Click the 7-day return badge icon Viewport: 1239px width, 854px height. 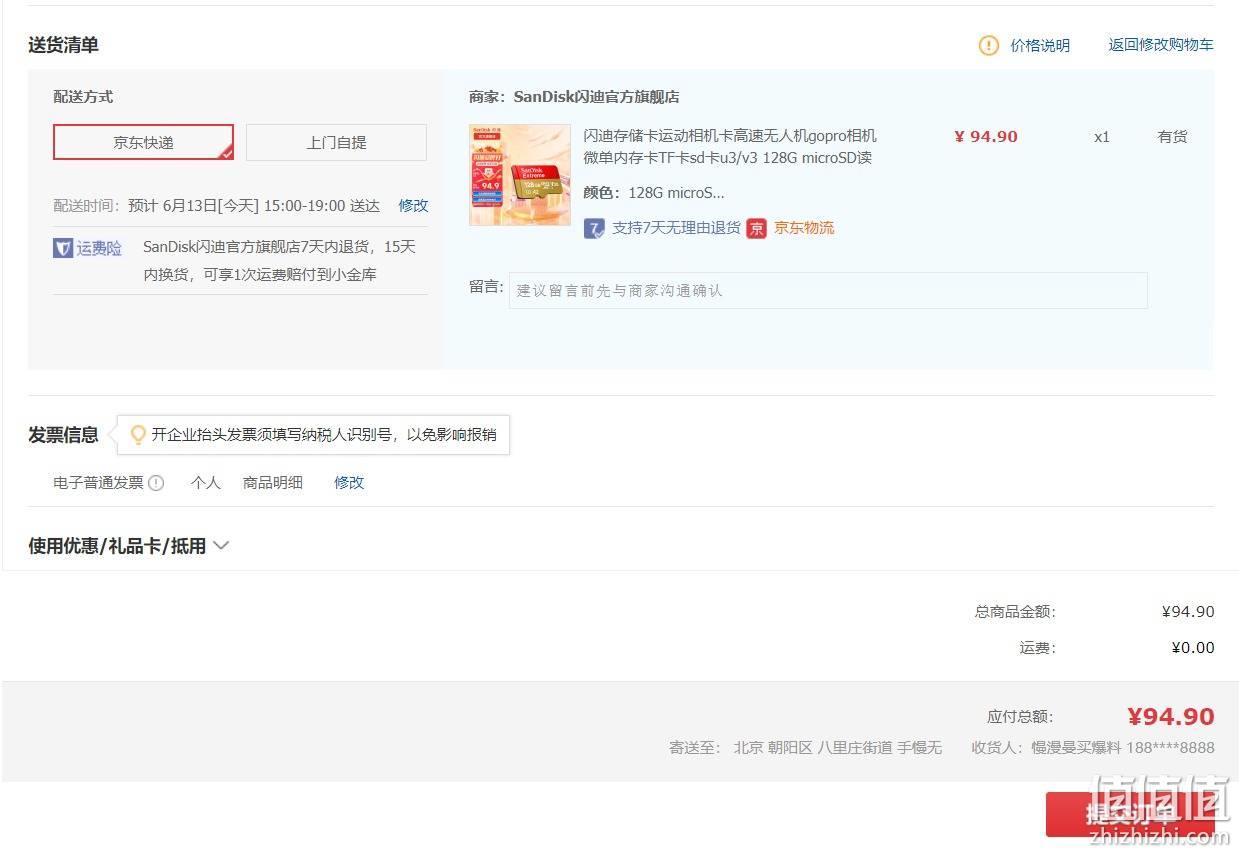tap(594, 228)
